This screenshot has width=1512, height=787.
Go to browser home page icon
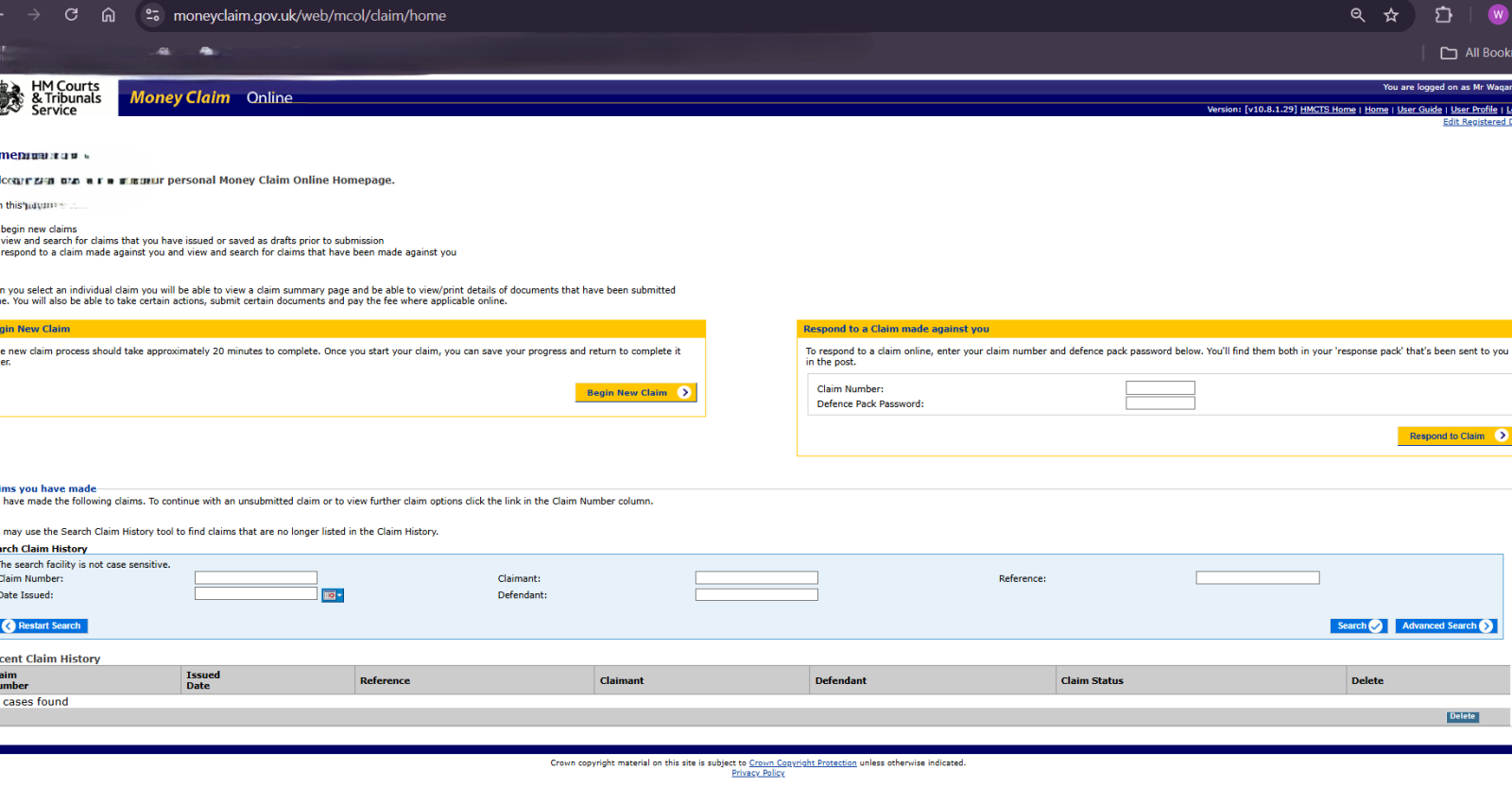click(109, 15)
